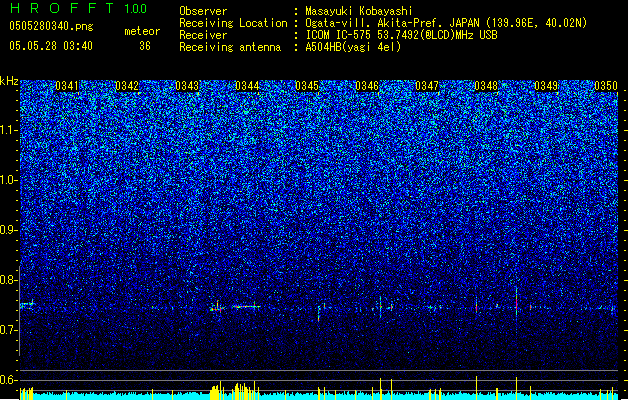
Task: Click the Receiver field label
Action: tap(203, 35)
